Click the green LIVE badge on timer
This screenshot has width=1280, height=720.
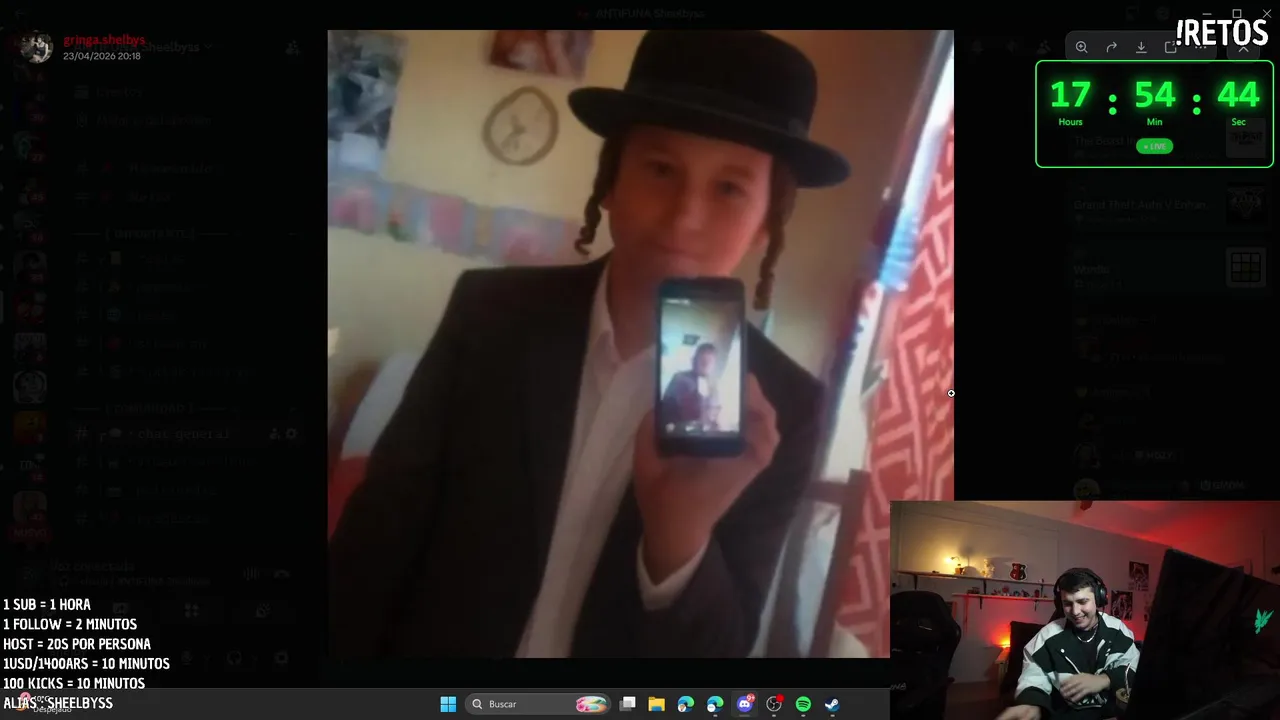(x=1154, y=146)
